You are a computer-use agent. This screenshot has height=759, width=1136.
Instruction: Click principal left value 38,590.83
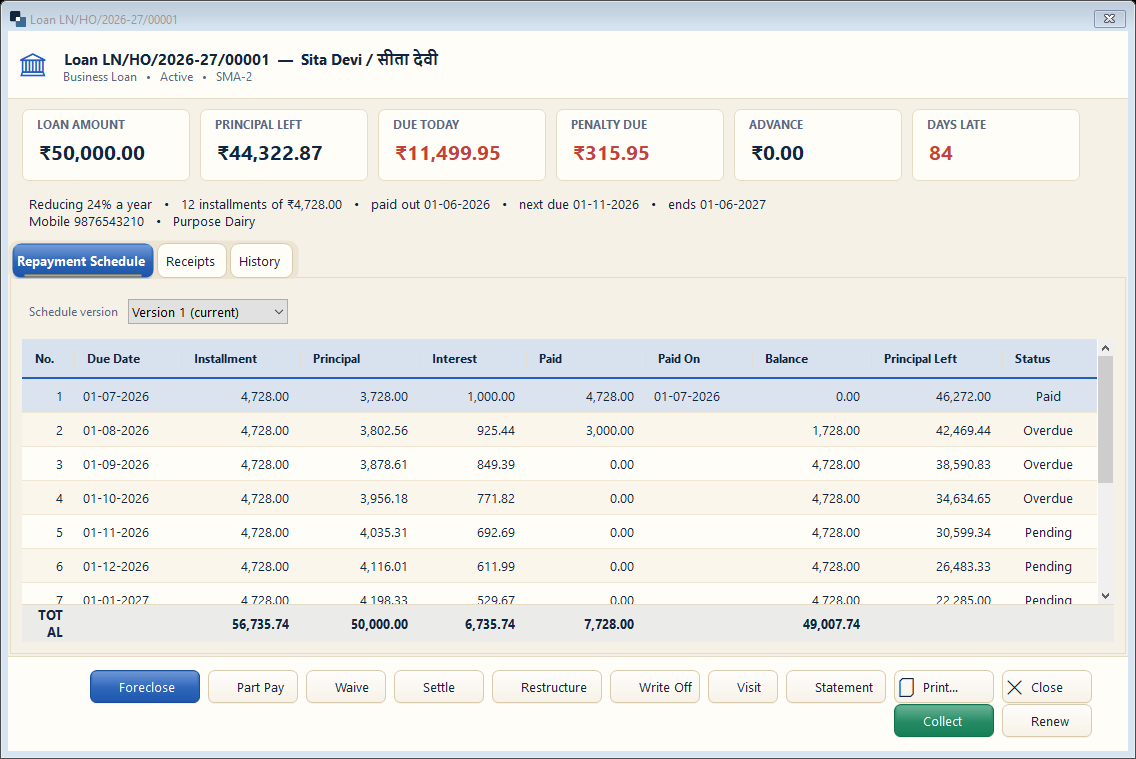963,464
